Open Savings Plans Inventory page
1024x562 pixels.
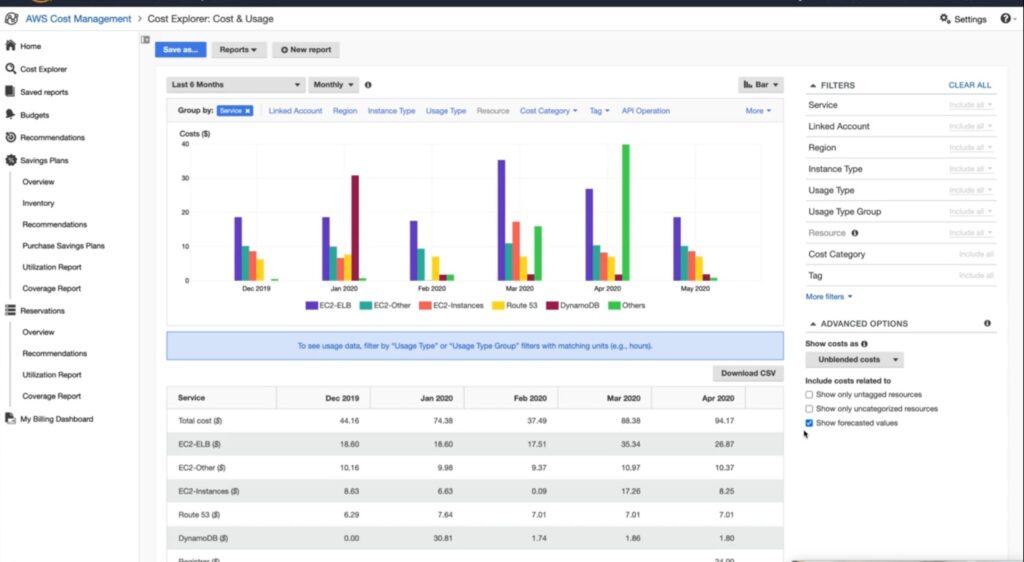(39, 203)
